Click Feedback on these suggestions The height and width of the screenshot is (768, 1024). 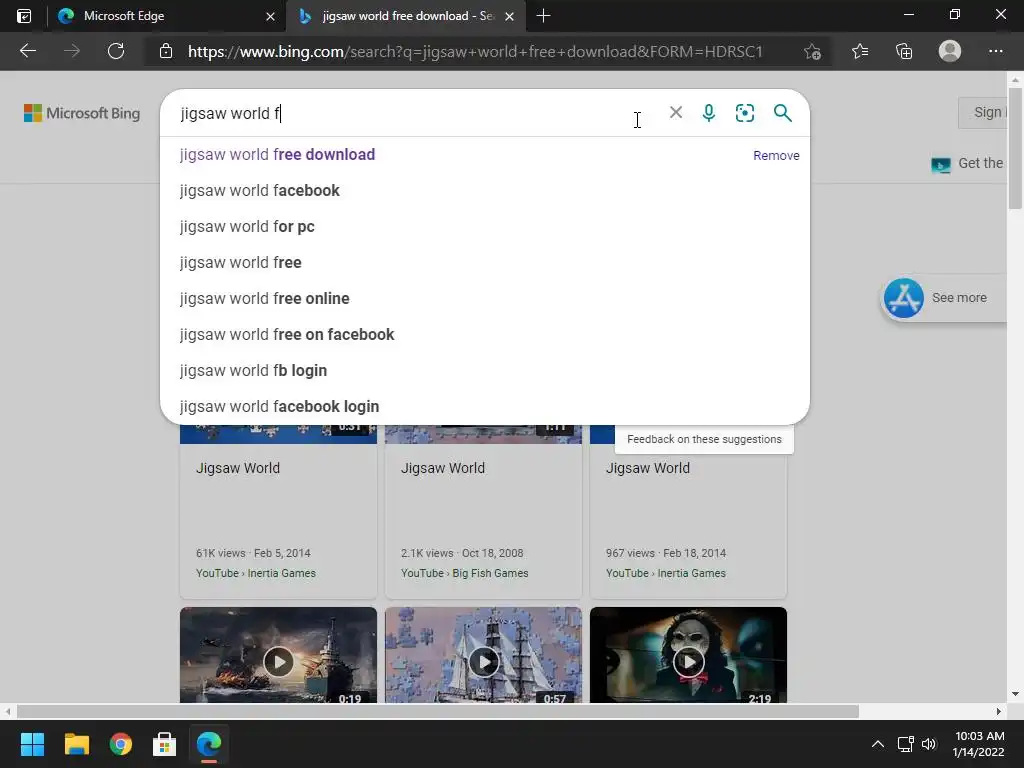(x=704, y=439)
